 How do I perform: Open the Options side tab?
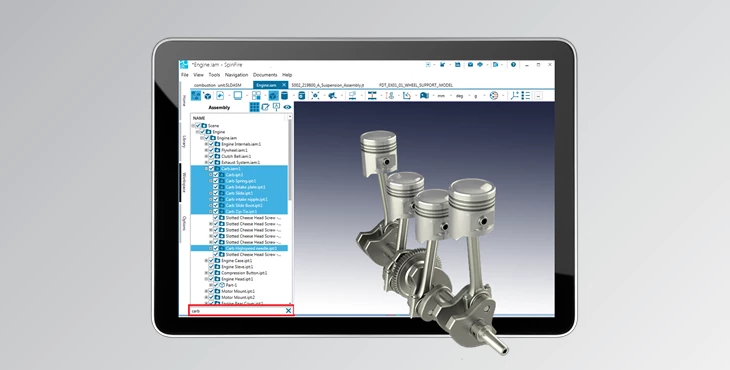click(184, 223)
